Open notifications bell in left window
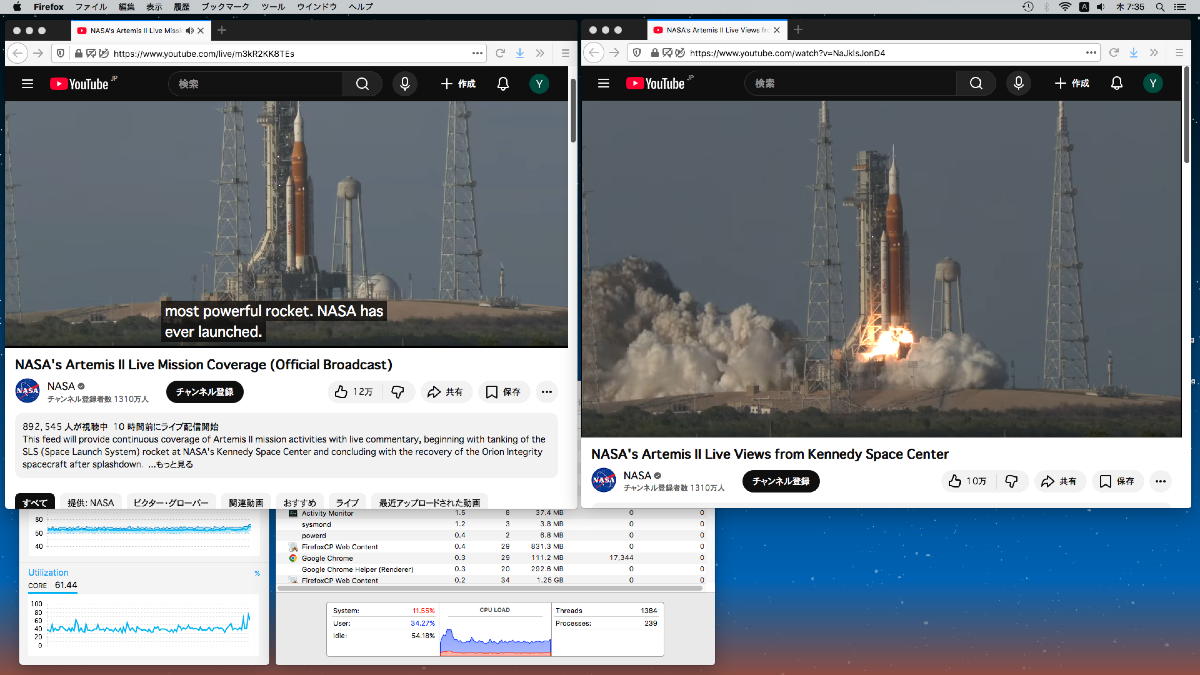 (504, 84)
